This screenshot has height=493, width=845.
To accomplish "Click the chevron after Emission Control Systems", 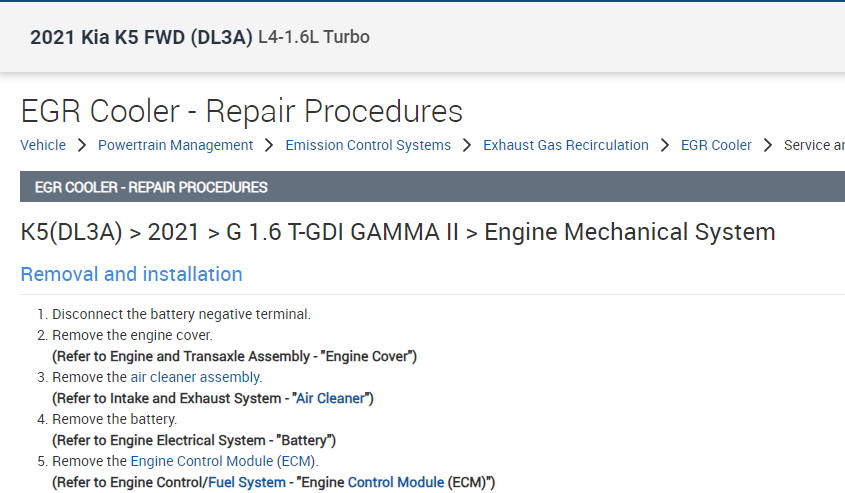I will coord(467,145).
